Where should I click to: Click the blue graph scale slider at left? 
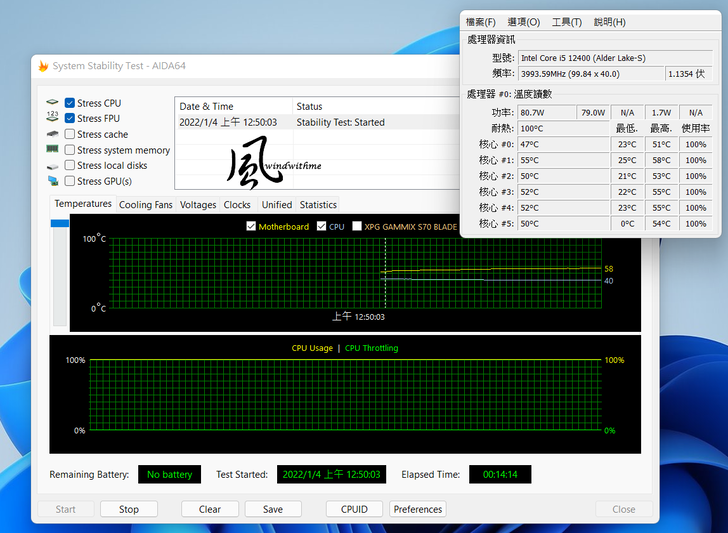pyautogui.click(x=60, y=223)
